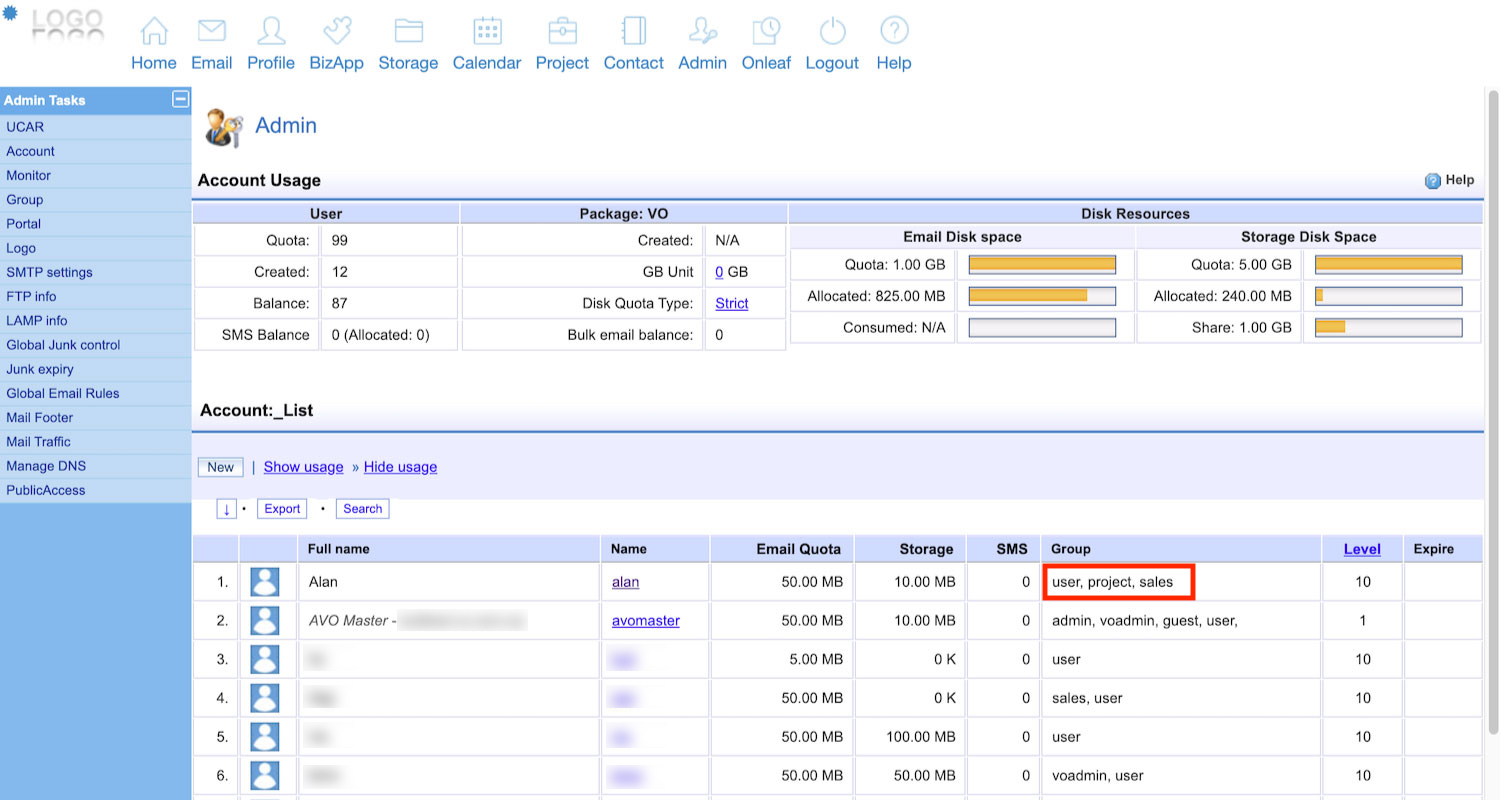The image size is (1500, 800).
Task: Click the Logout power icon
Action: (832, 32)
